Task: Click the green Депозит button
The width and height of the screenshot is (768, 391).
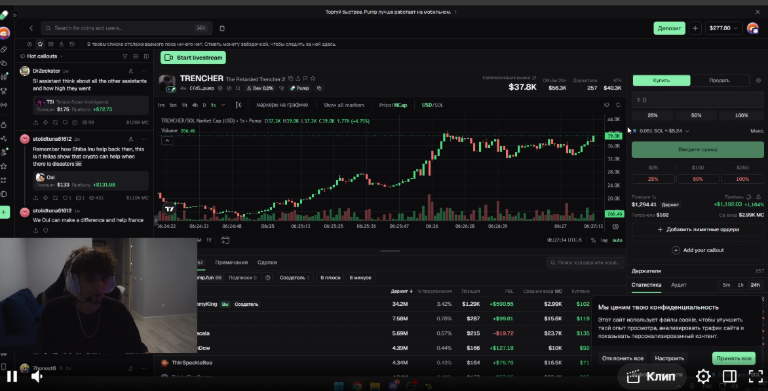Action: tap(669, 28)
